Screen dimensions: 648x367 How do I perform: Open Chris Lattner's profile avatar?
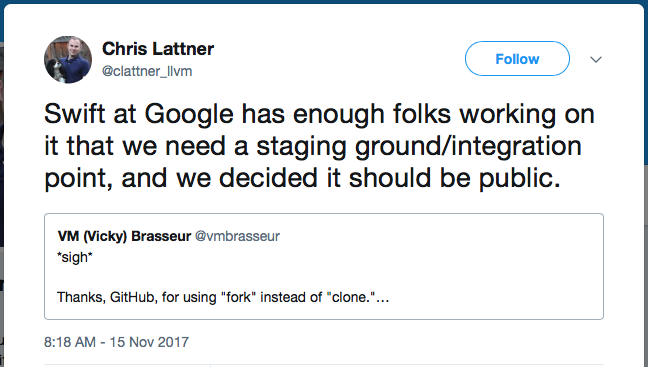tap(68, 60)
